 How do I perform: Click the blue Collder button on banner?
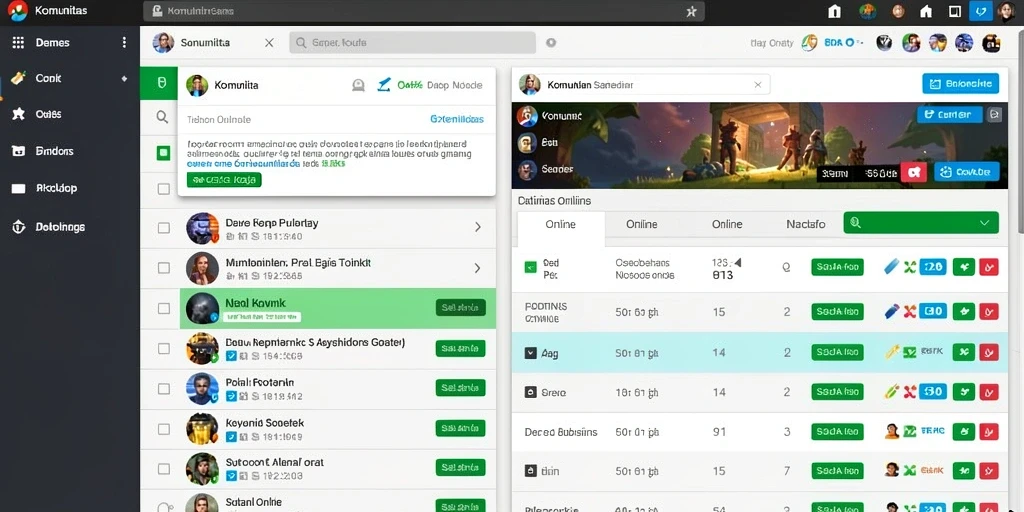(x=950, y=115)
